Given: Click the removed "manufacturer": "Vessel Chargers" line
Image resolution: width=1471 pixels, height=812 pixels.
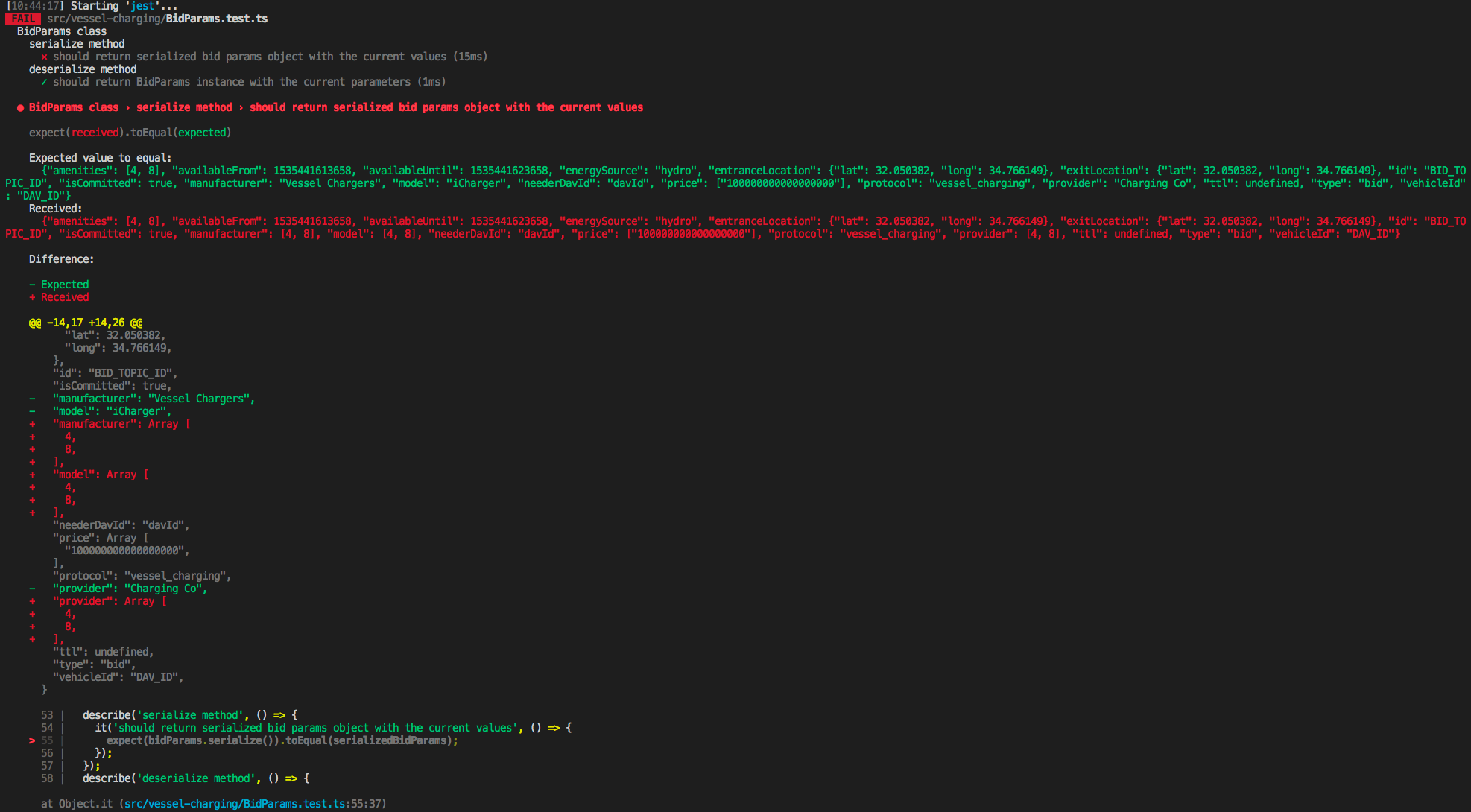Looking at the screenshot, I should (x=153, y=399).
